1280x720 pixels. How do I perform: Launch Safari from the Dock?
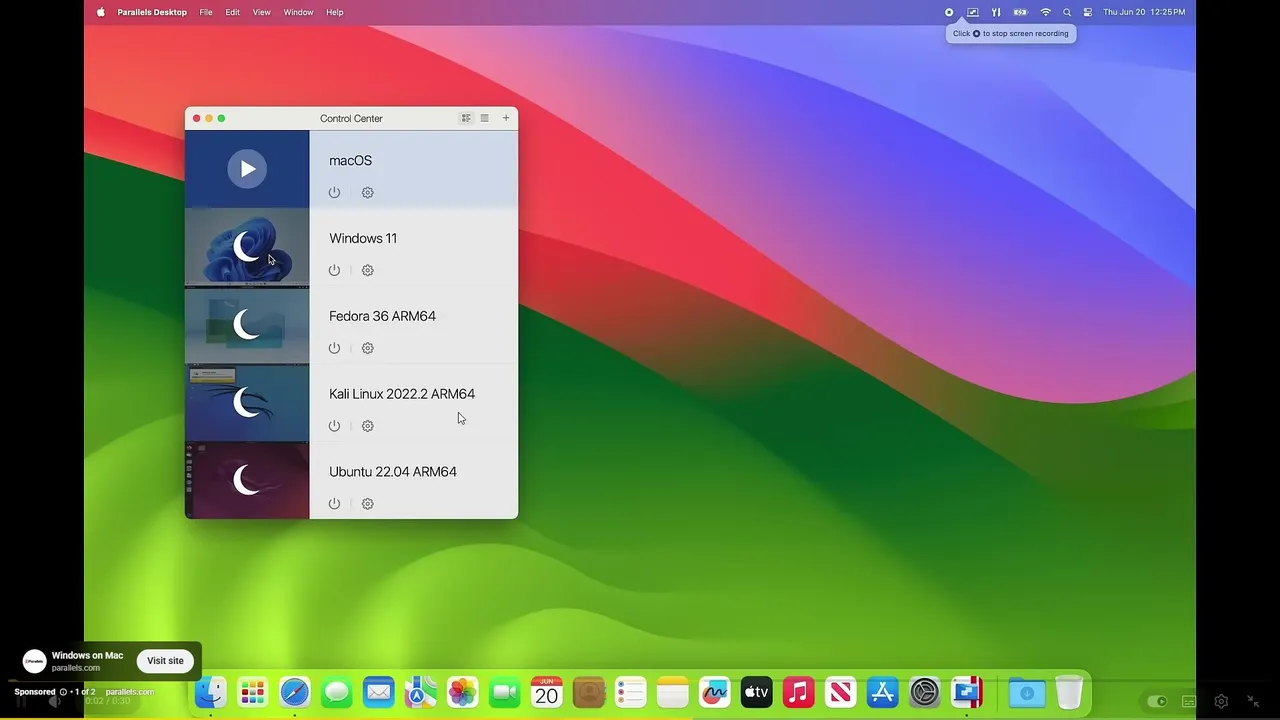295,692
